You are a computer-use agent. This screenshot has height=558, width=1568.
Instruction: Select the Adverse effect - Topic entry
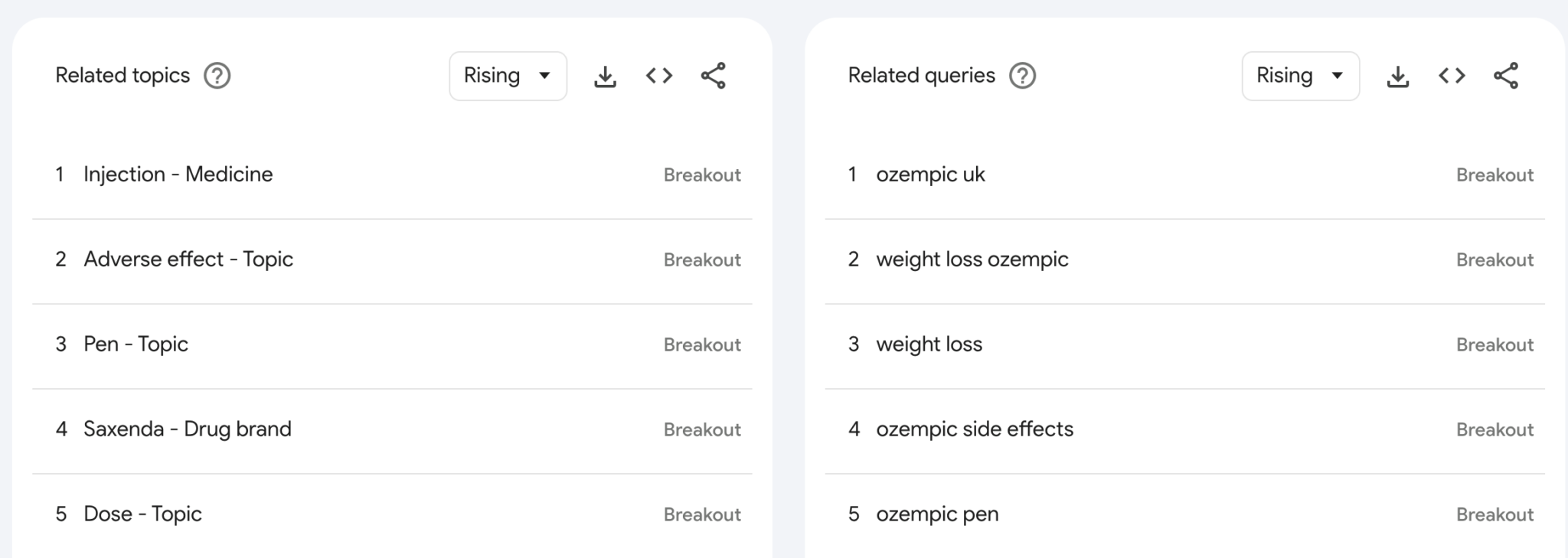[x=188, y=259]
